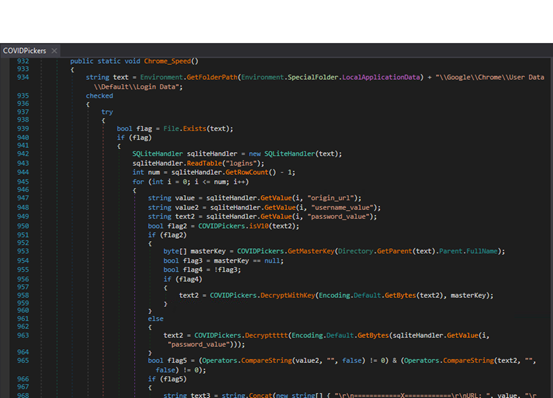This screenshot has width=553, height=398.
Task: Click 'if (flag4)' on line 956
Action: [183, 279]
